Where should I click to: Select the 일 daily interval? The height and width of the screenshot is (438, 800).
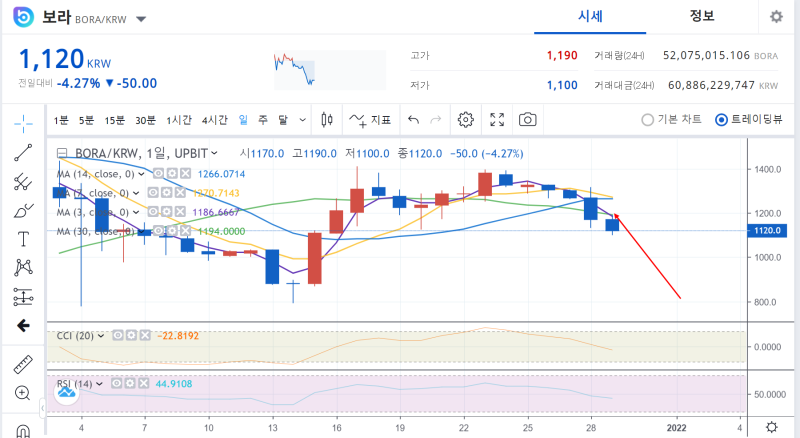pyautogui.click(x=243, y=120)
